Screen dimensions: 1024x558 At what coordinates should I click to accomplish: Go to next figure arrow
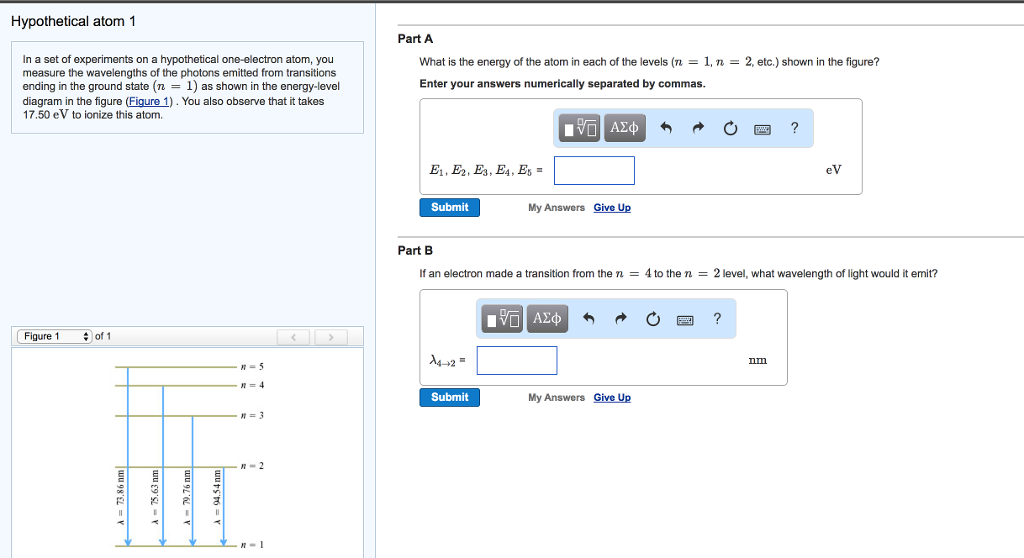click(x=330, y=337)
